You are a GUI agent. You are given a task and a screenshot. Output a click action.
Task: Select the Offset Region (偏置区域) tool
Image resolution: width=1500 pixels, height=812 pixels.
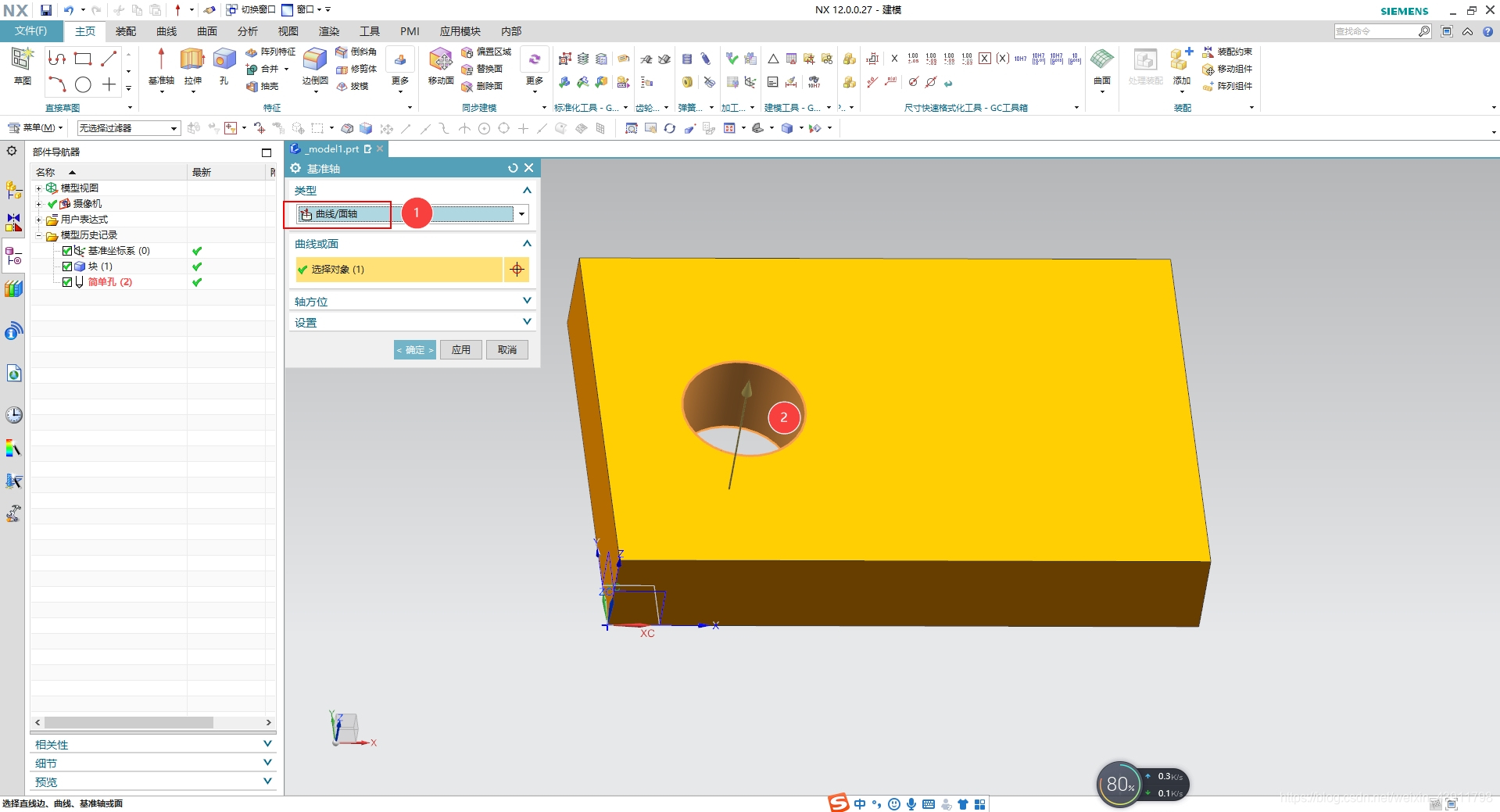486,52
